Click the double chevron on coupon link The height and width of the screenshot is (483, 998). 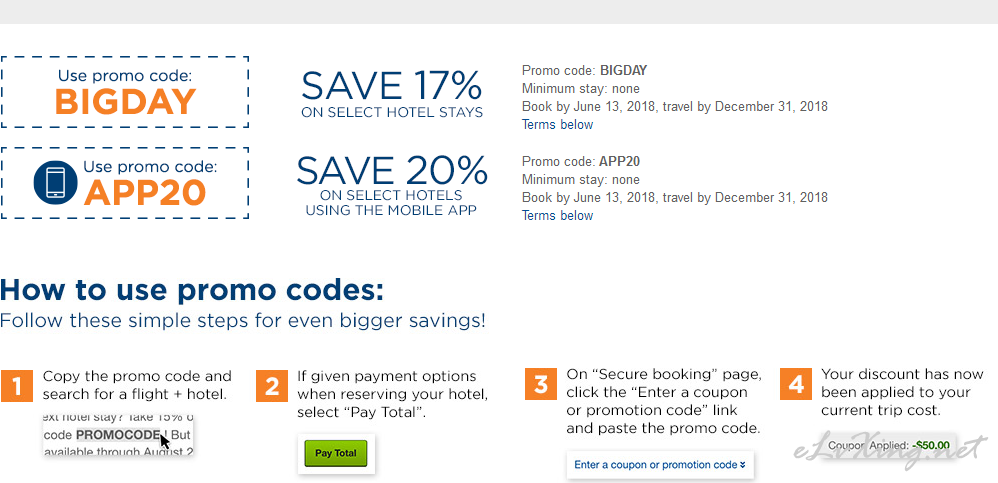743,465
